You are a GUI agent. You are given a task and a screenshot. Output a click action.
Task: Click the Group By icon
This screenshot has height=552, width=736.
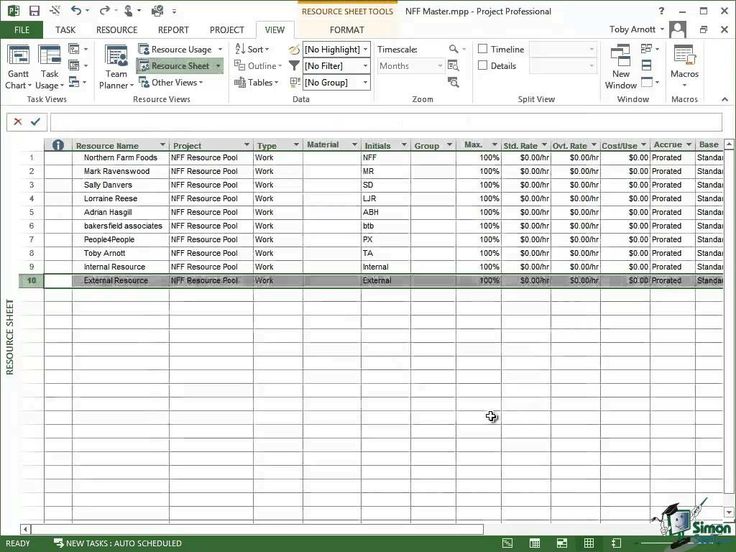[x=294, y=83]
